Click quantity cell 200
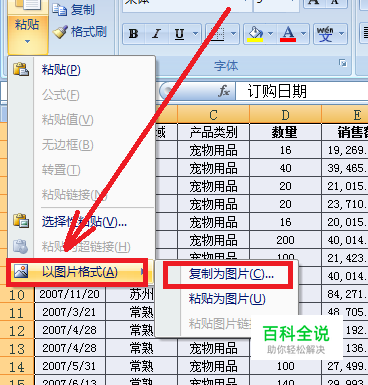Image resolution: width=368 pixels, height=385 pixels. click(285, 240)
